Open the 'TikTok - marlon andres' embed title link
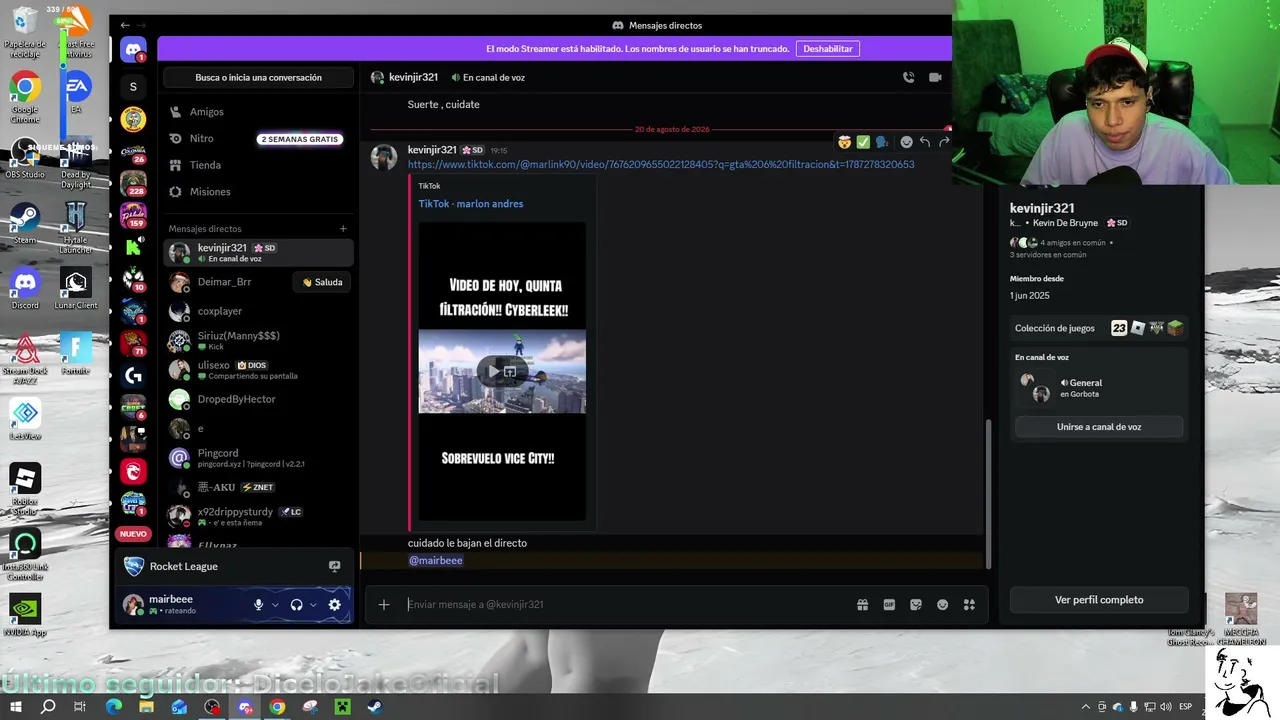 [x=471, y=204]
